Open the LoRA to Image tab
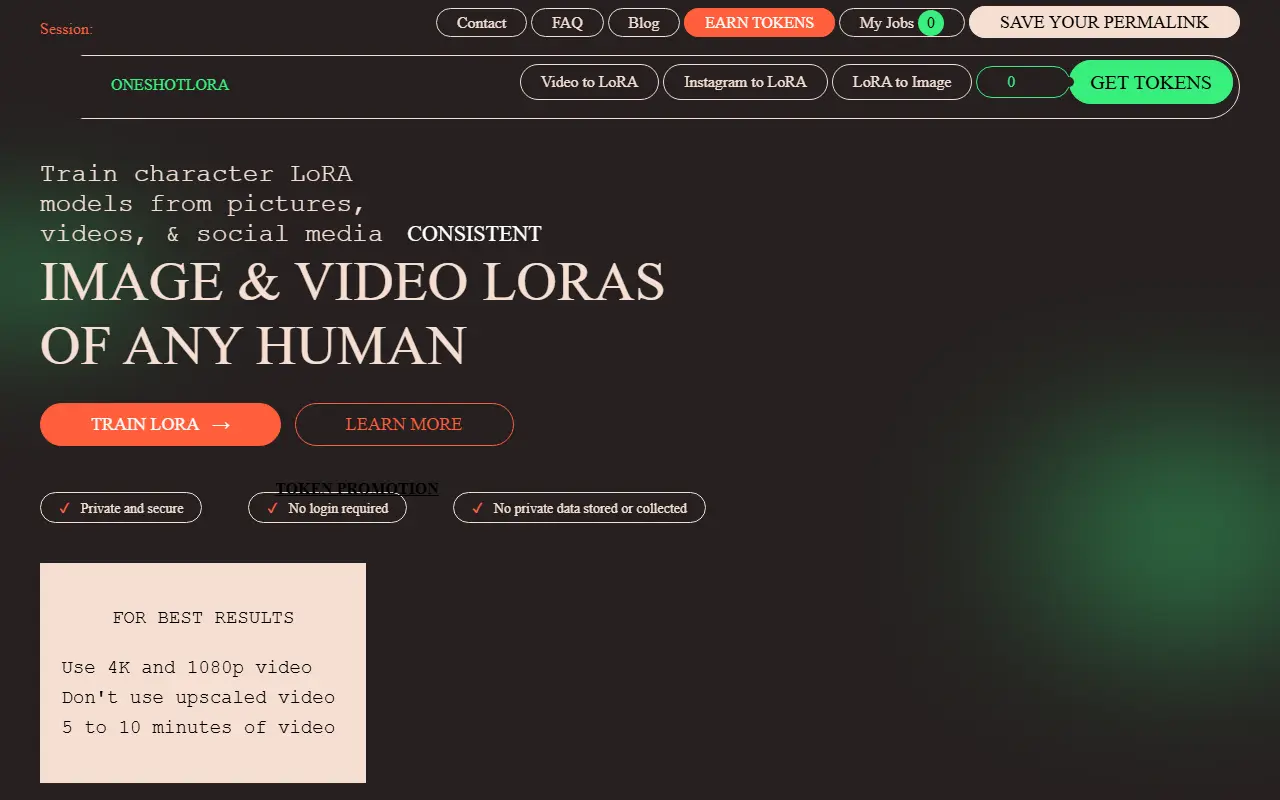Viewport: 1280px width, 800px height. click(902, 82)
